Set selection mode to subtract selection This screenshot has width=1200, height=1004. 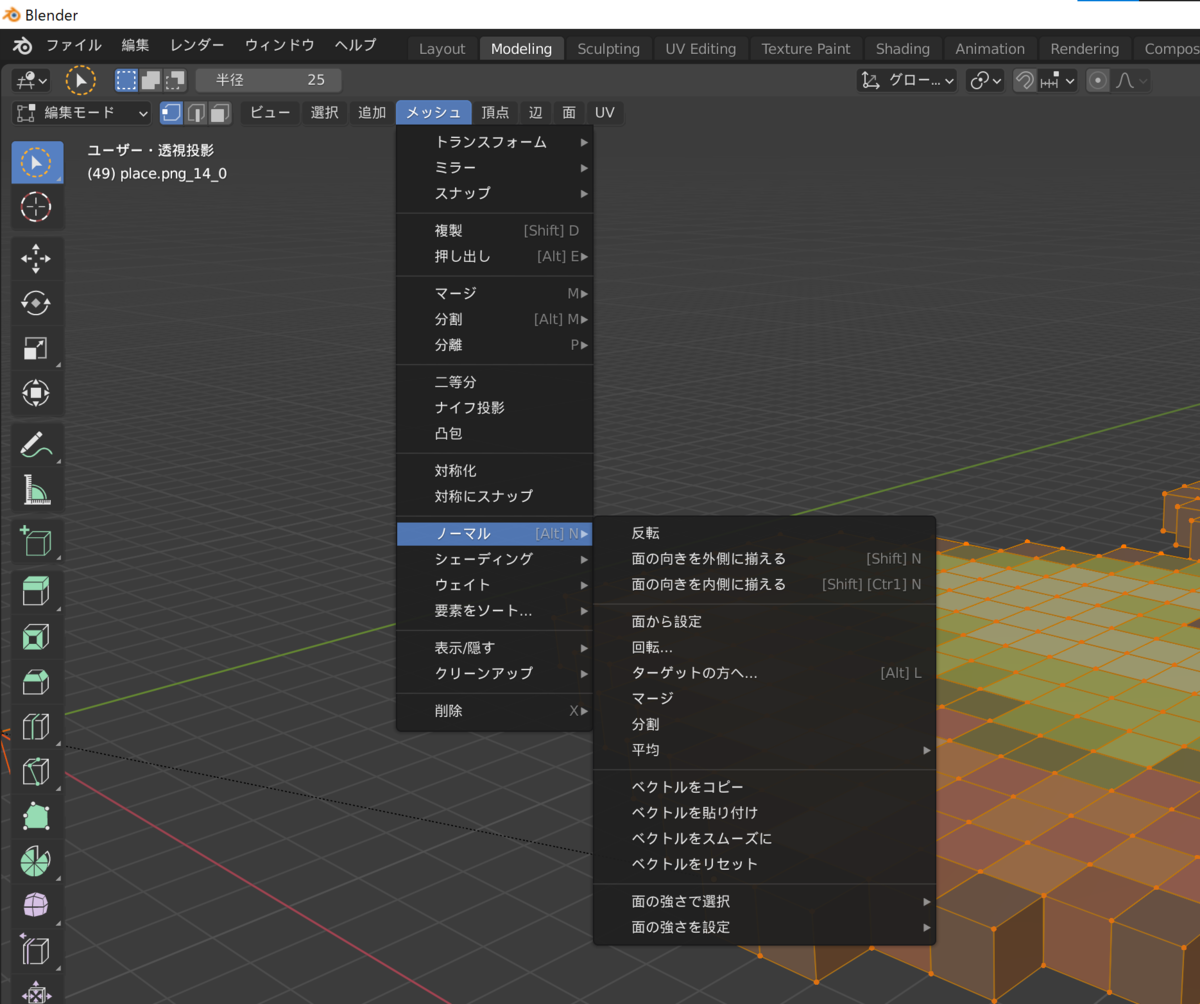pyautogui.click(x=174, y=80)
